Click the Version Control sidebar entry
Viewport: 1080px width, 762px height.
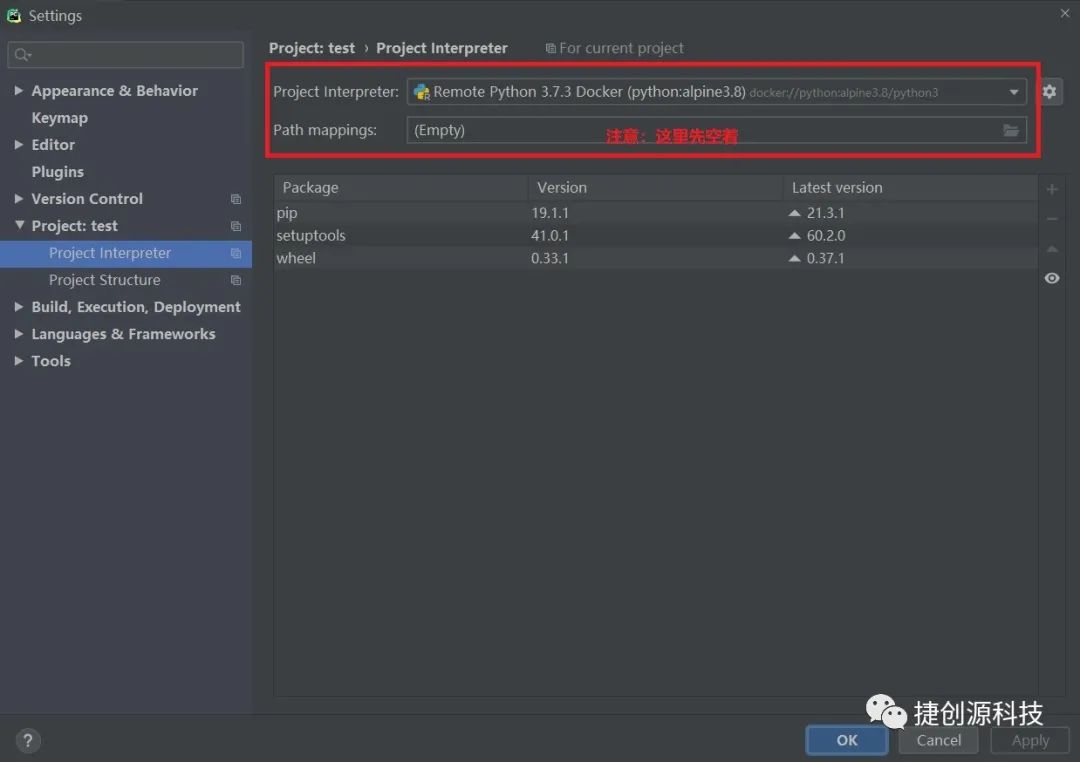click(x=87, y=198)
